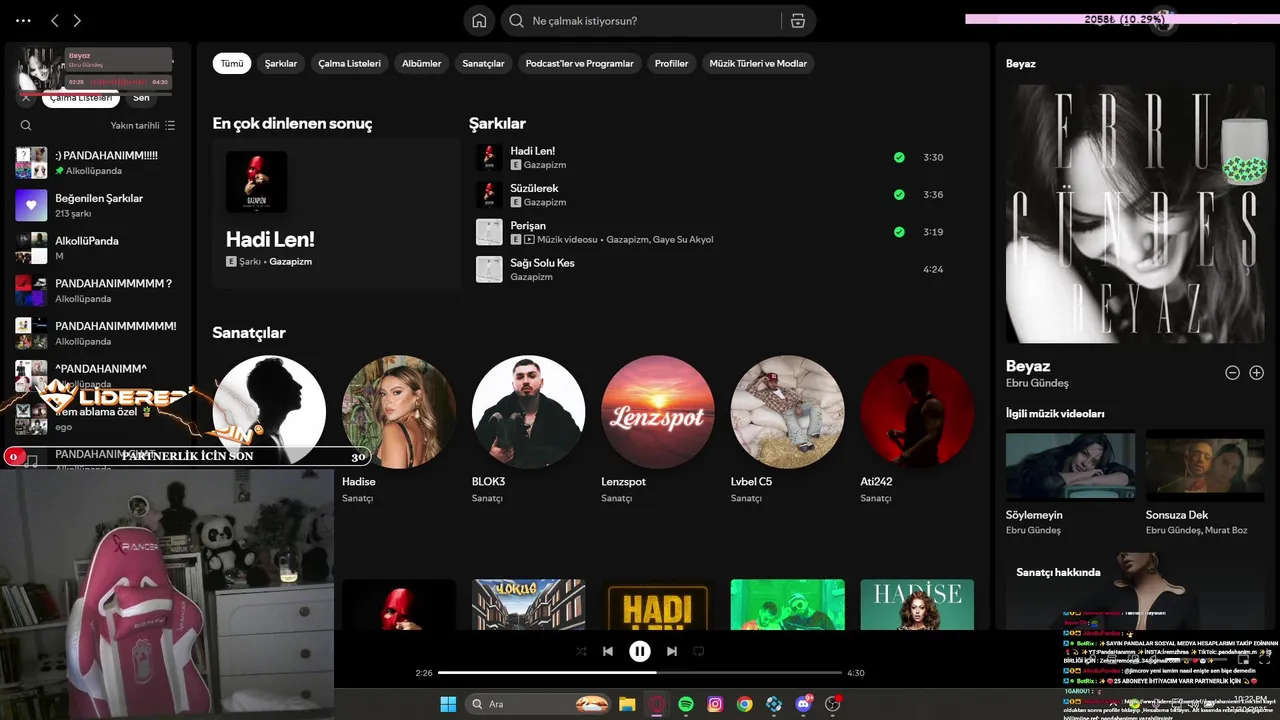Screen dimensions: 1280x720
Task: Open the 'Sonsuza Dek' music video thumbnail
Action: pyautogui.click(x=1205, y=465)
